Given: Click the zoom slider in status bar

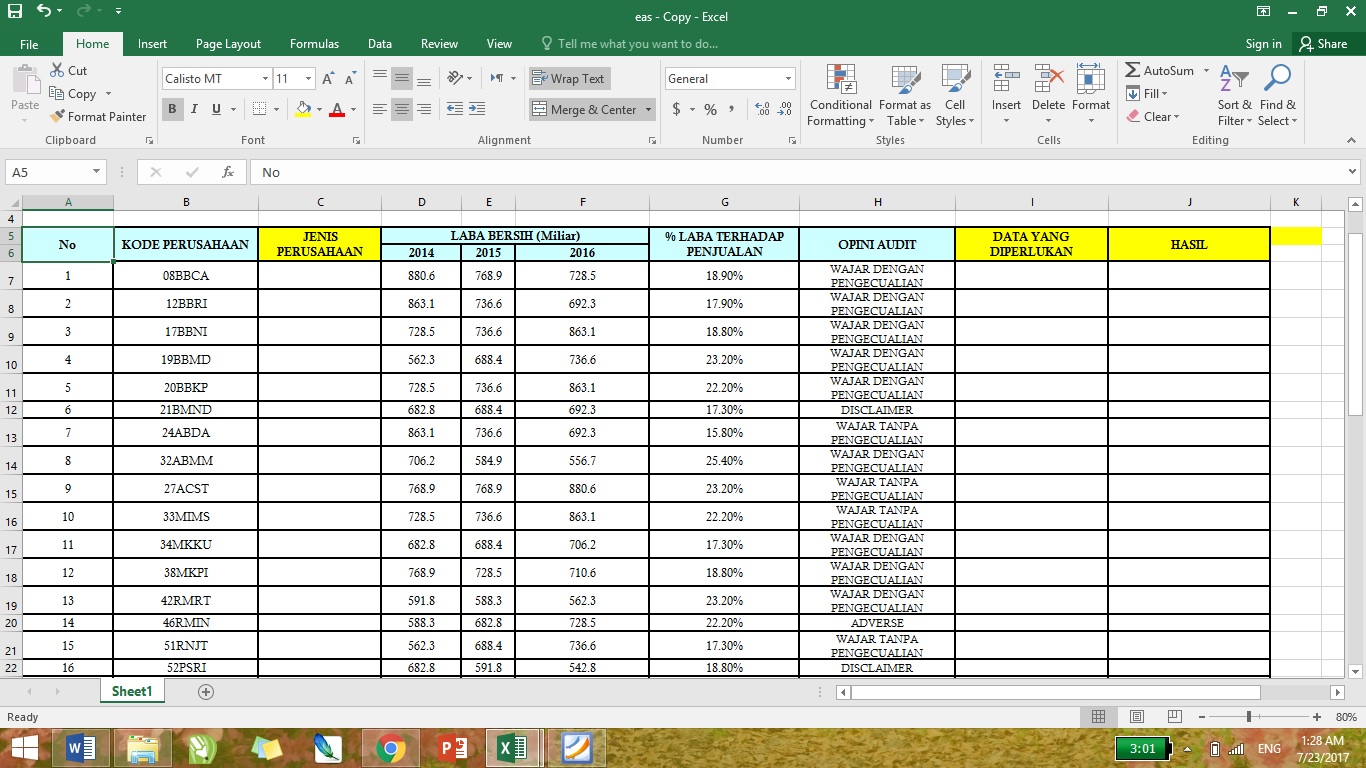Looking at the screenshot, I should (x=1251, y=716).
